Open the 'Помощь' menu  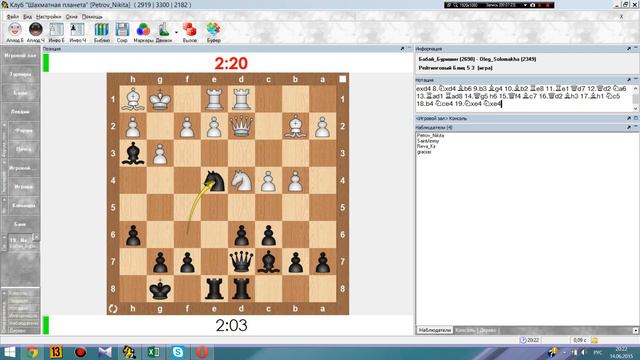tap(92, 17)
